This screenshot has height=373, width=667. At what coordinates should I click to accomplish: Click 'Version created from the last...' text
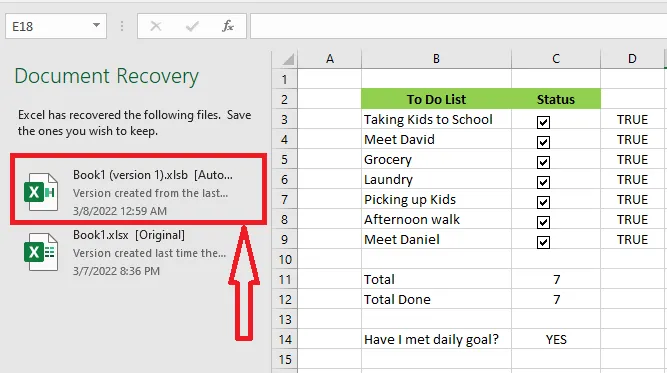click(150, 193)
